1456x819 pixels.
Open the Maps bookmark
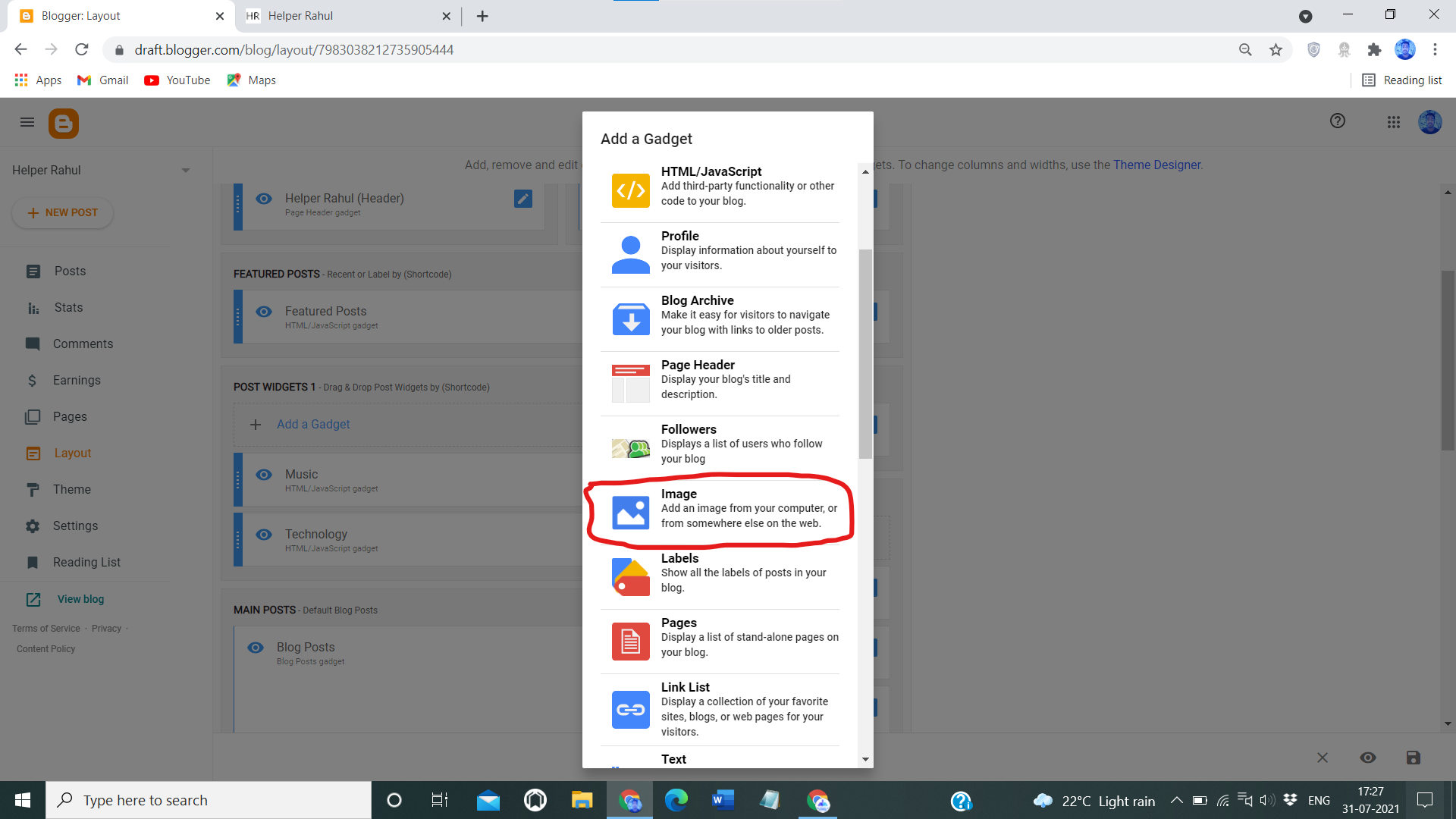(x=252, y=80)
